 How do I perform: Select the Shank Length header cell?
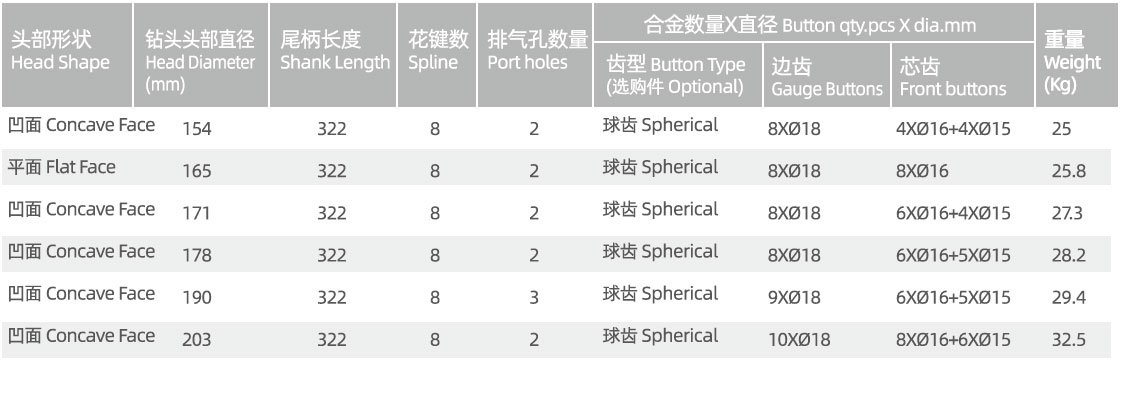(335, 52)
